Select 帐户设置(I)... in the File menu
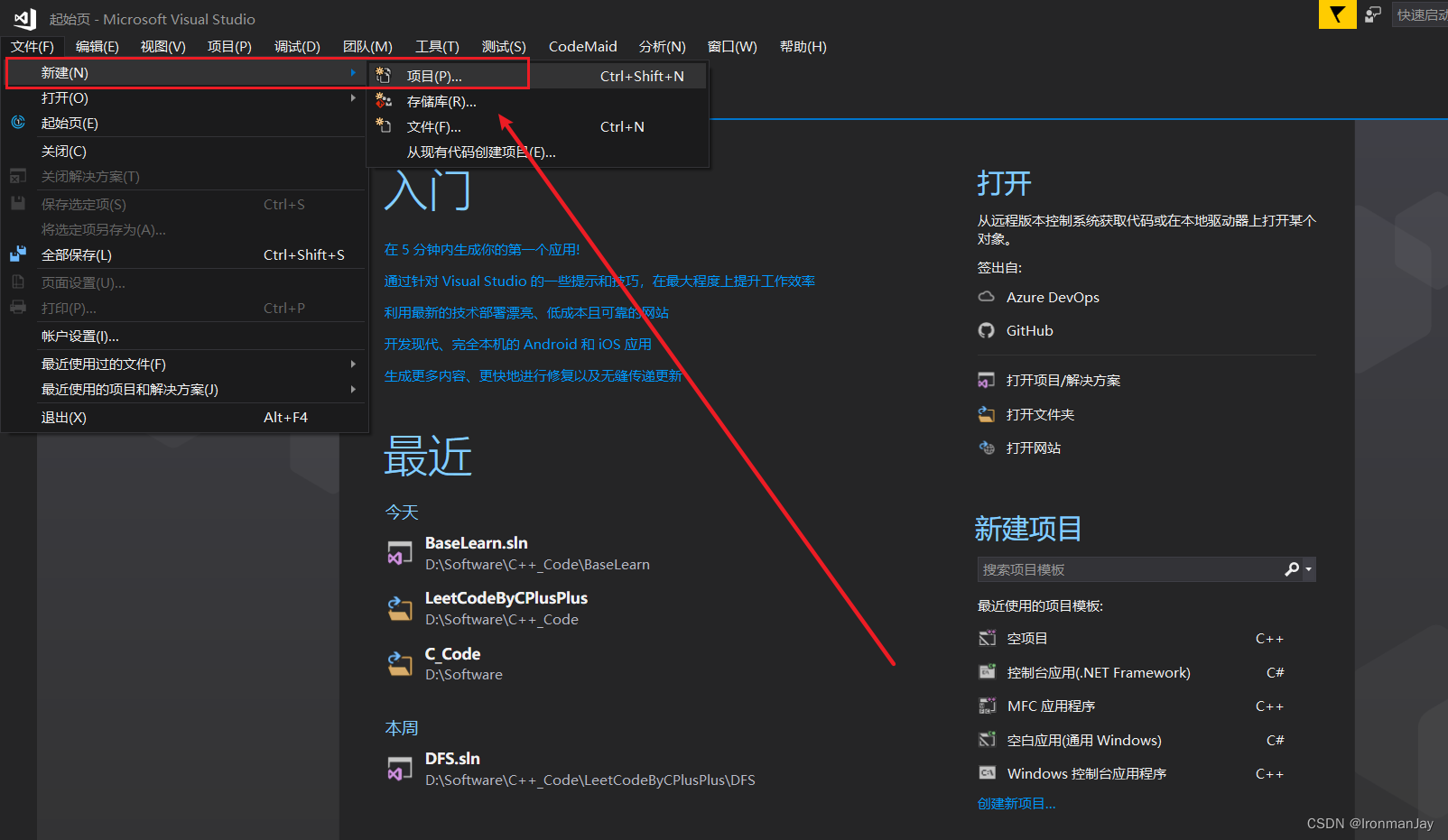 [185, 336]
